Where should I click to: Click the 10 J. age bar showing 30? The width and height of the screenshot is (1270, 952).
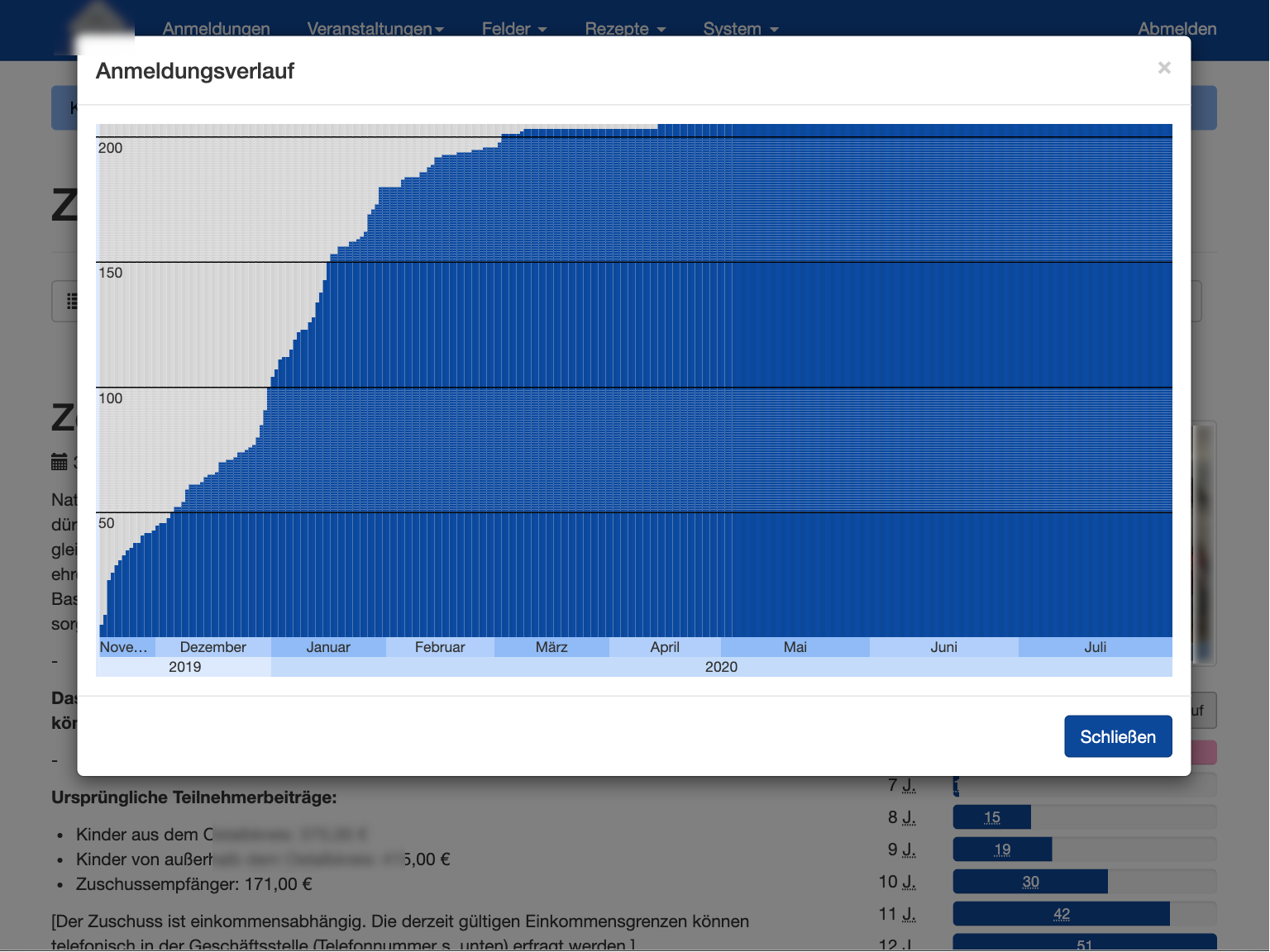tap(1030, 882)
